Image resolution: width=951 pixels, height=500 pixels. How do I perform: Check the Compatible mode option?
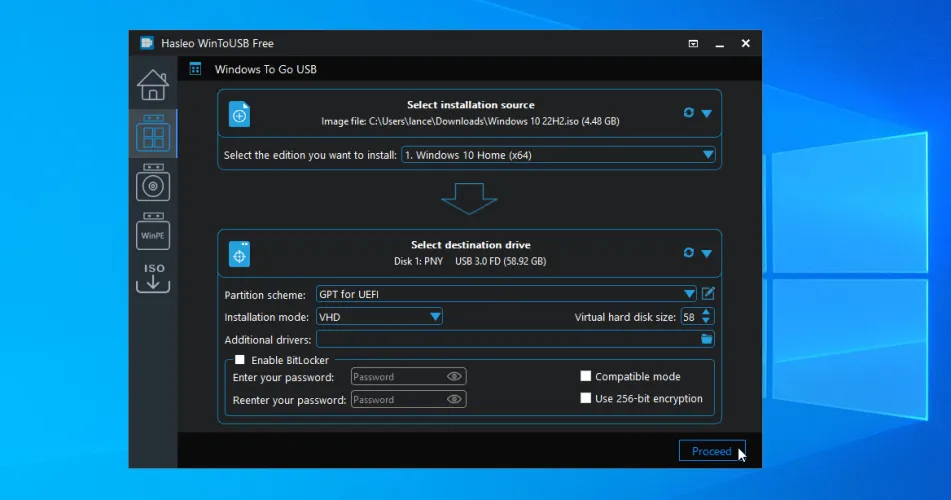(586, 377)
